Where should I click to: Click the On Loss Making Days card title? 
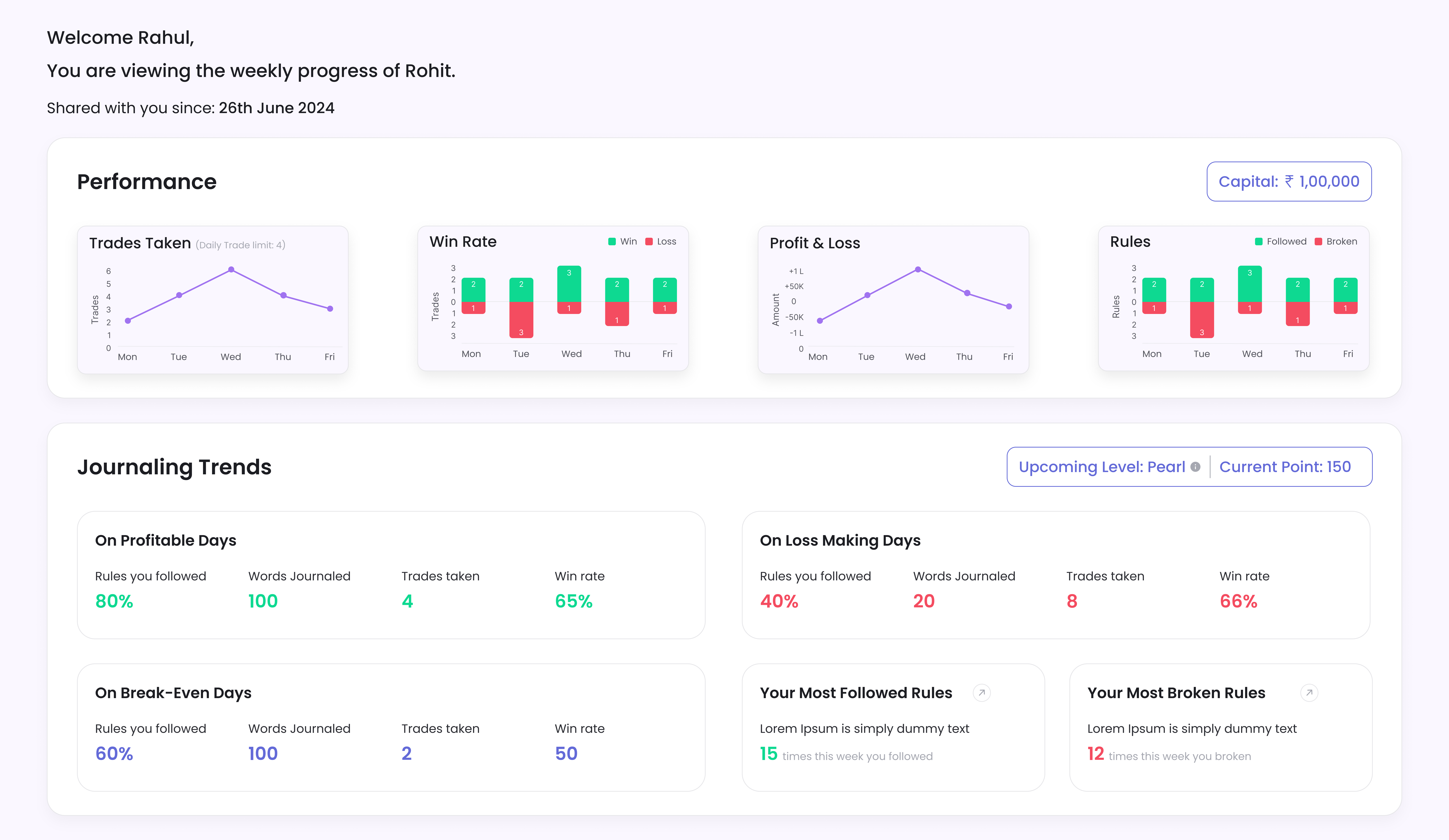[840, 540]
